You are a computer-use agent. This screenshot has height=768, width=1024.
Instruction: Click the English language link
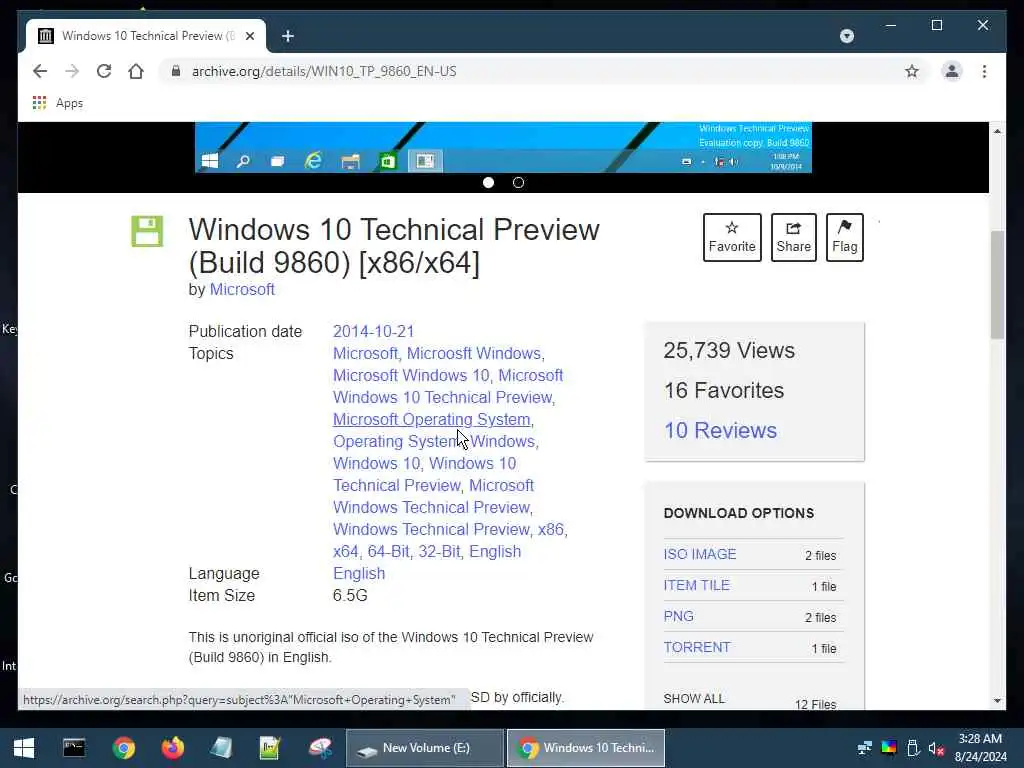pyautogui.click(x=359, y=573)
